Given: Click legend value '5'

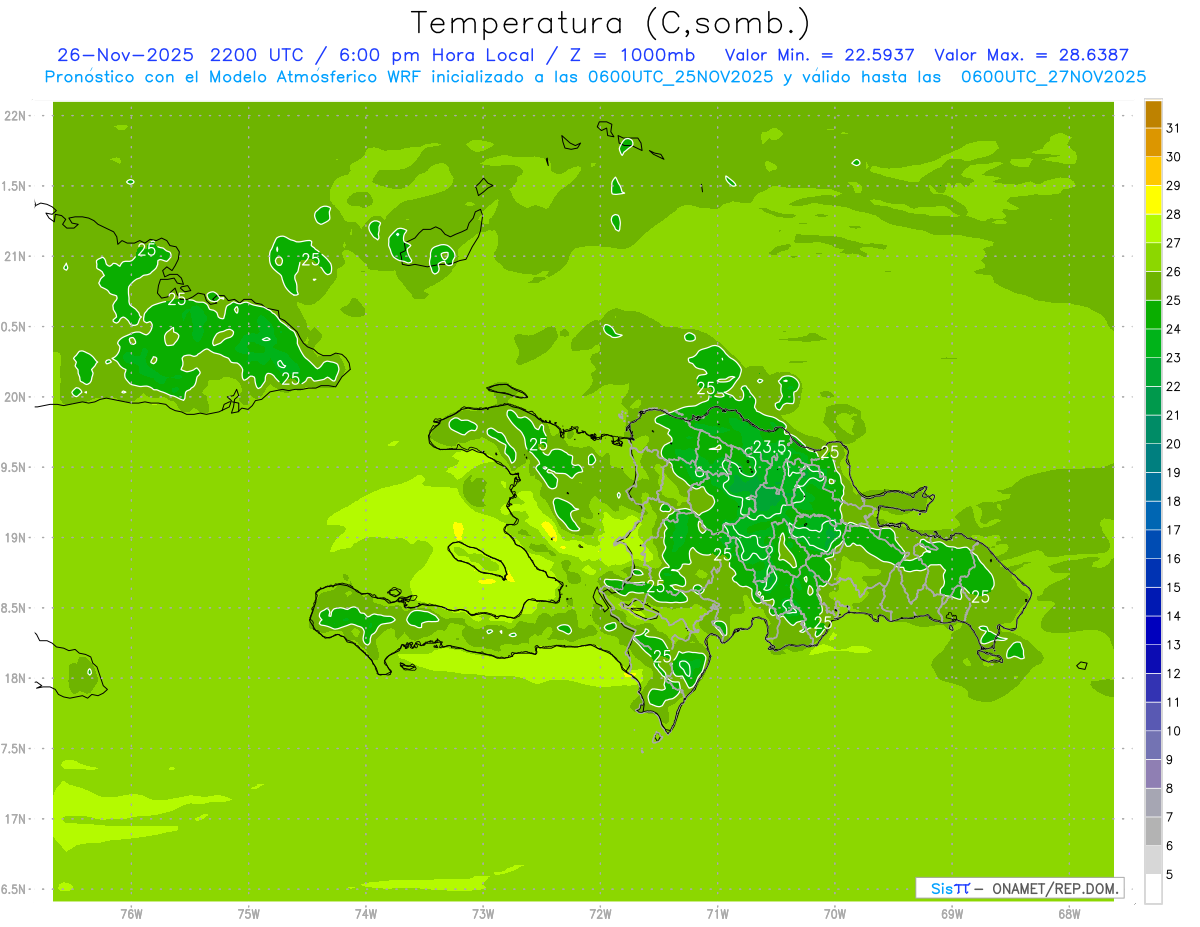Looking at the screenshot, I should (1170, 875).
